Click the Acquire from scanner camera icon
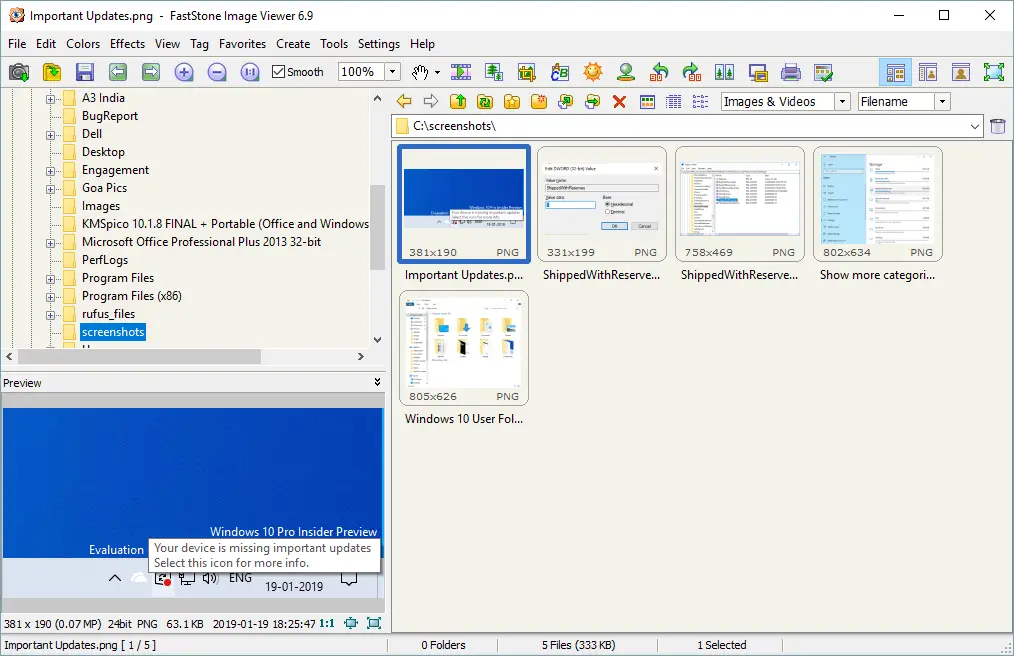 tap(19, 72)
